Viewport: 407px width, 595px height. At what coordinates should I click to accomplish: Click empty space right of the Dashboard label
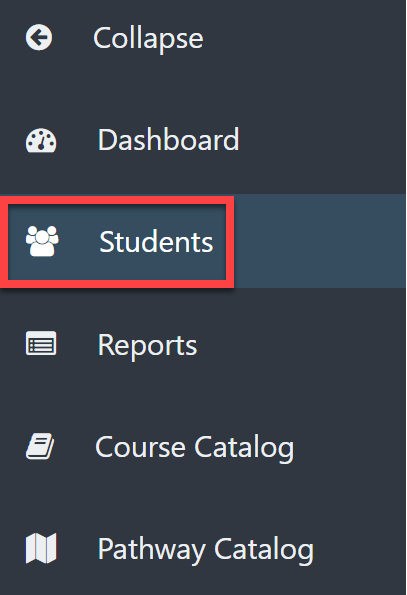[322, 140]
